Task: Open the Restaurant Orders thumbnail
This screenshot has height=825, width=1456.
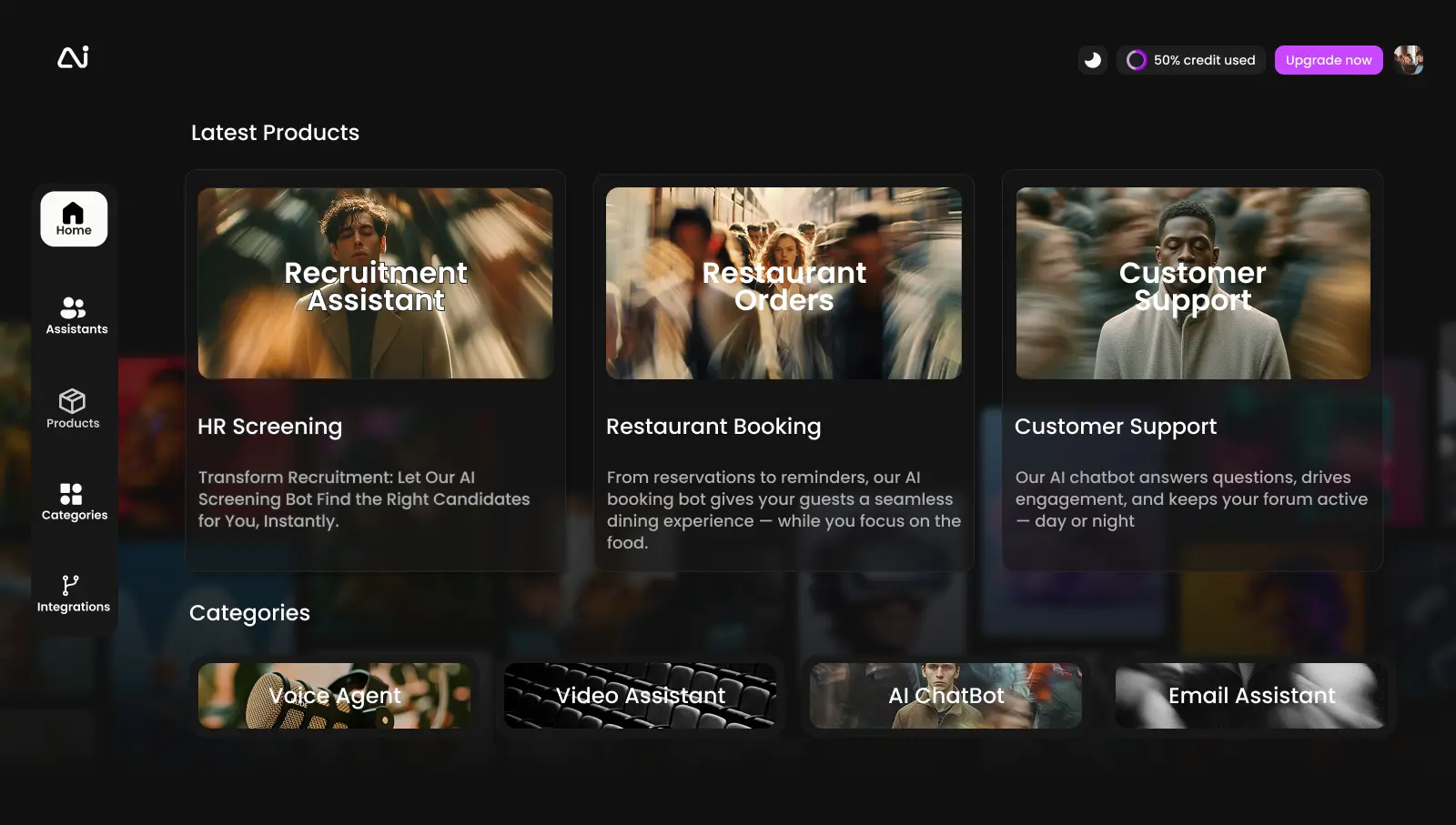Action: click(x=784, y=283)
